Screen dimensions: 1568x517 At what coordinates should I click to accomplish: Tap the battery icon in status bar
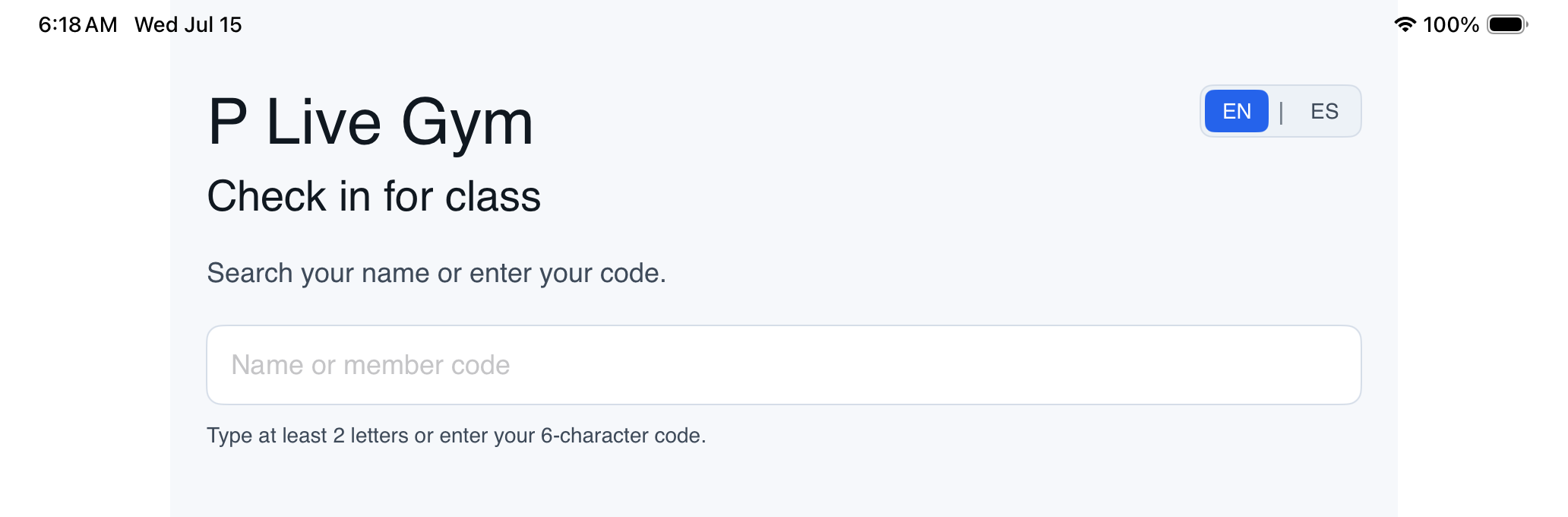click(1507, 24)
